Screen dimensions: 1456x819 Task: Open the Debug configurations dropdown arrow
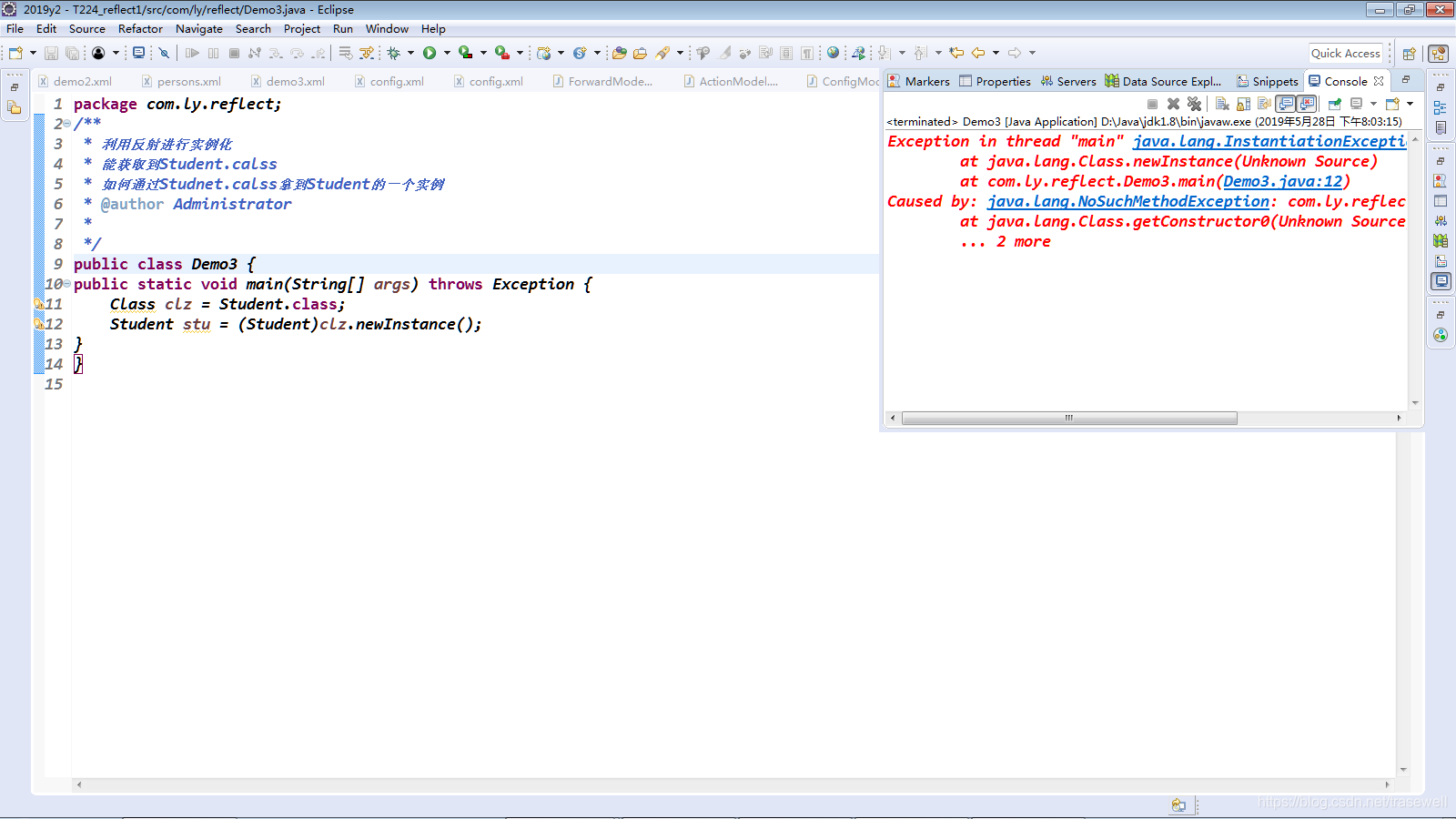[x=410, y=53]
